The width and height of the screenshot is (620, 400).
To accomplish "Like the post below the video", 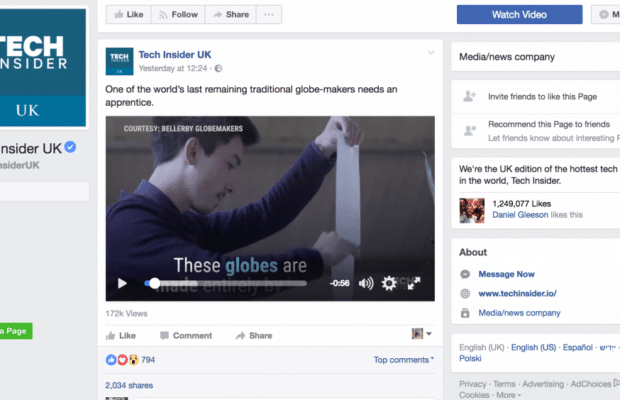I will [x=121, y=336].
